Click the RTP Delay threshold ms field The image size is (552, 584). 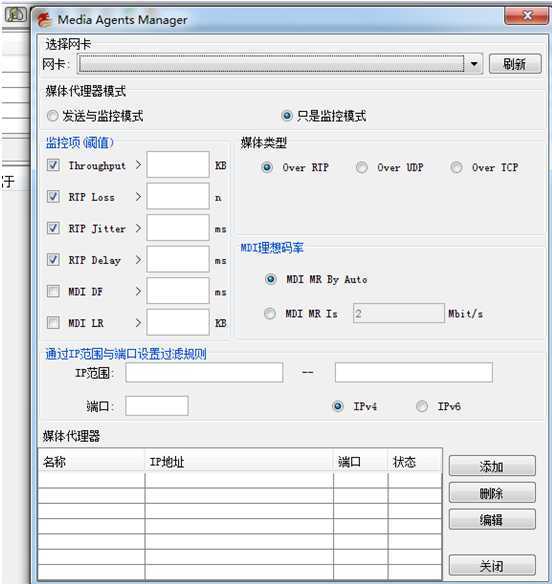tap(178, 259)
